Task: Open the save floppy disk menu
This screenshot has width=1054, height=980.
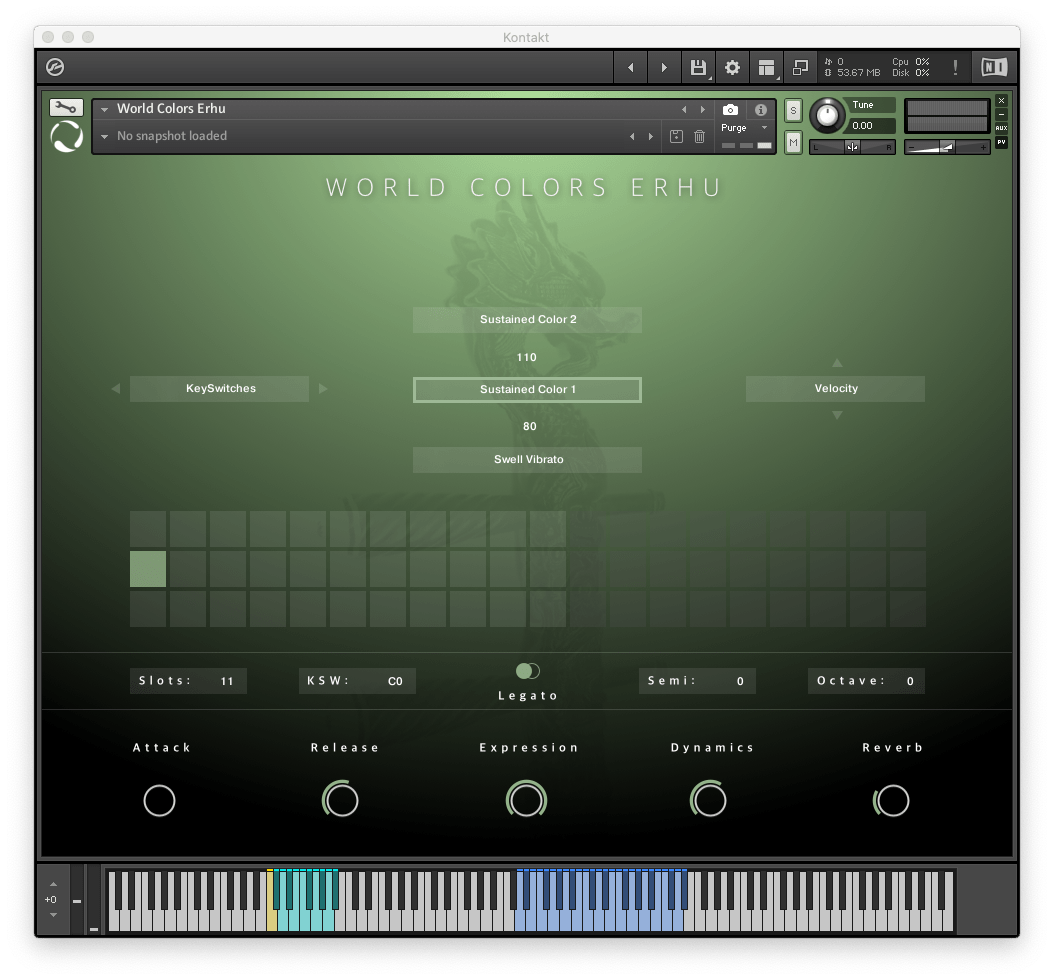Action: click(x=698, y=67)
